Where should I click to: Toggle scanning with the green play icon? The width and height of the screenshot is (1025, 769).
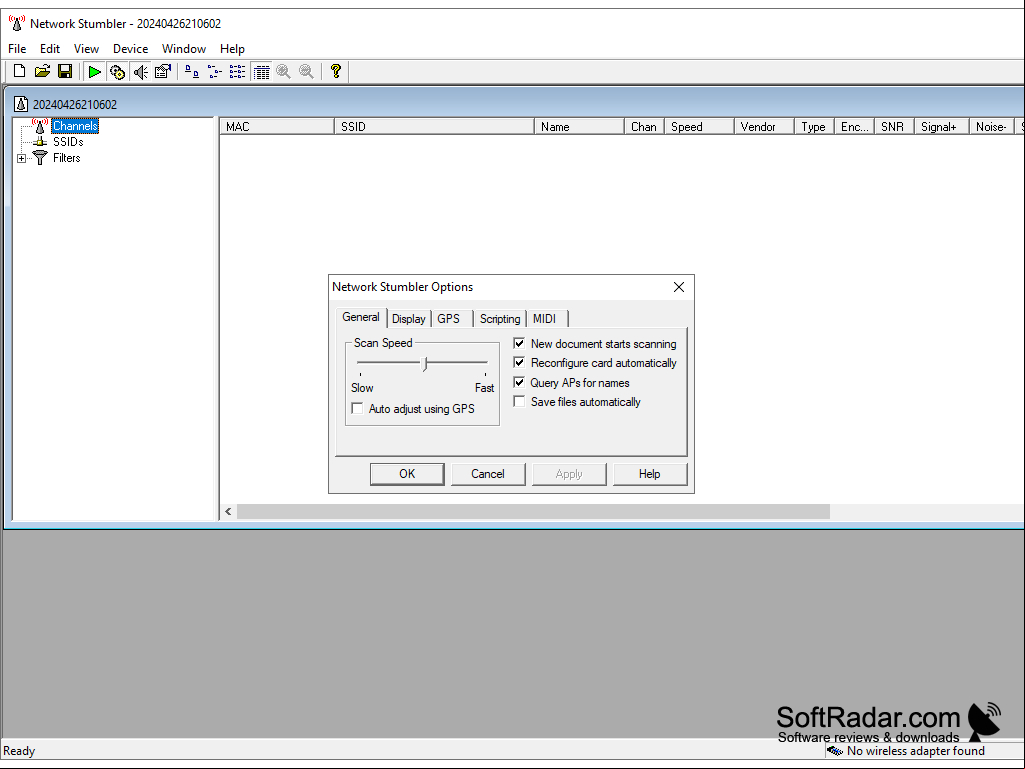(x=95, y=71)
